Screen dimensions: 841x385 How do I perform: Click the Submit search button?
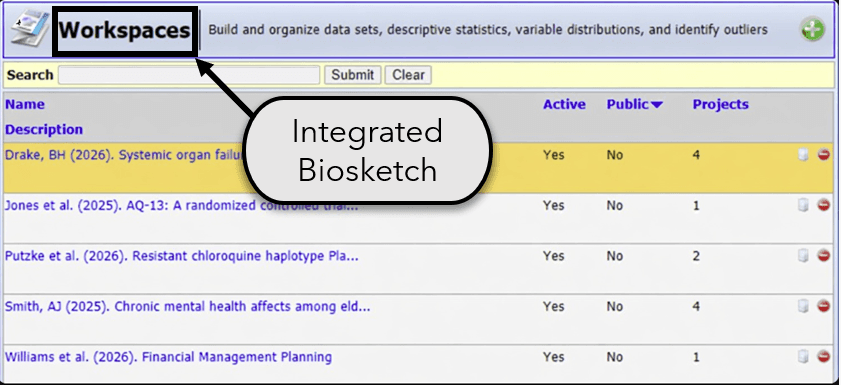tap(352, 75)
